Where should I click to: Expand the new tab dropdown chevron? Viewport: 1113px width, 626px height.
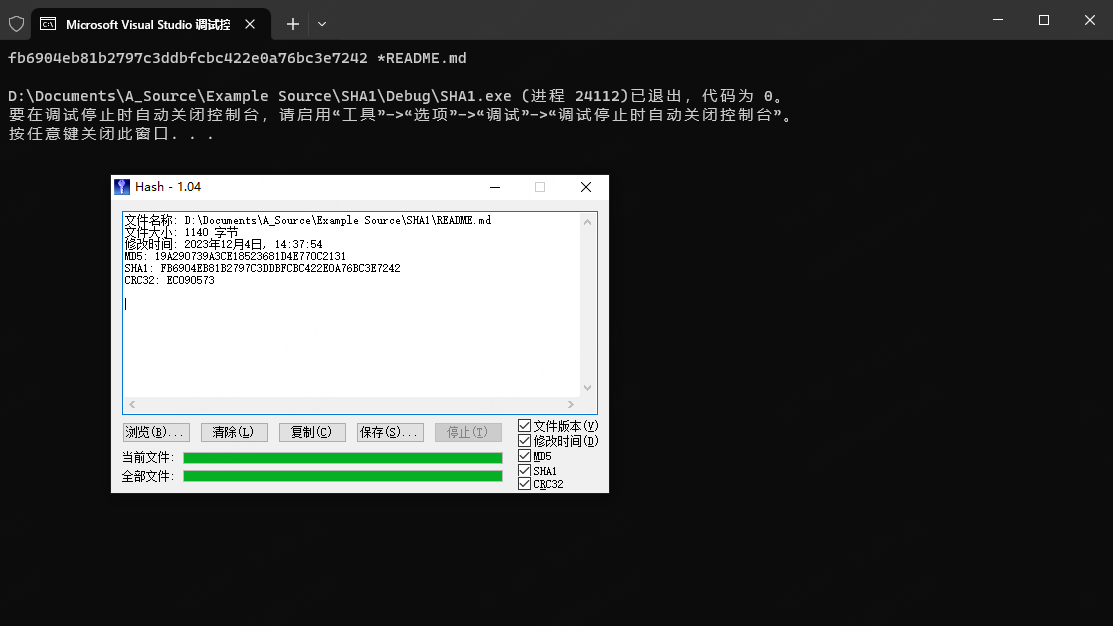(x=322, y=23)
